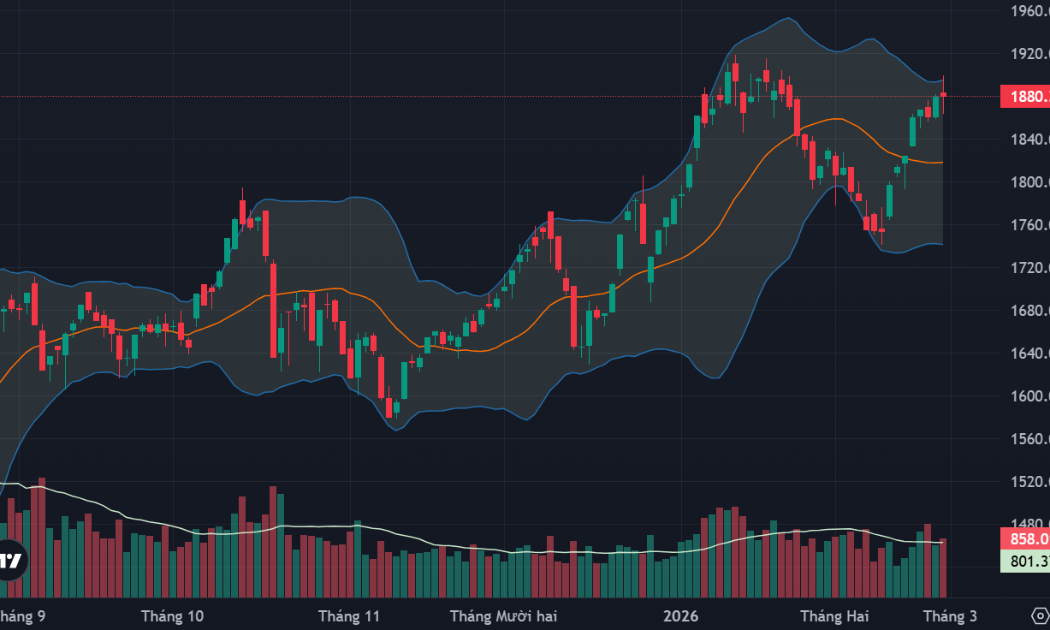Click the 1840 price axis value

pos(1028,140)
